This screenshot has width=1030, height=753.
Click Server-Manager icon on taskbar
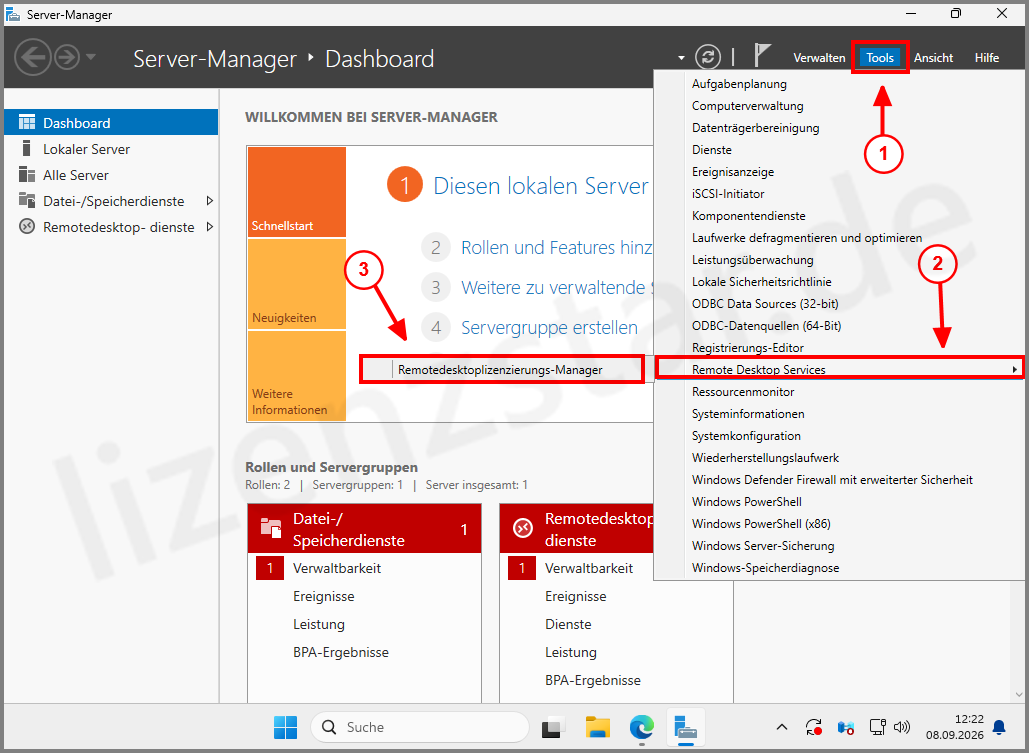tap(686, 727)
